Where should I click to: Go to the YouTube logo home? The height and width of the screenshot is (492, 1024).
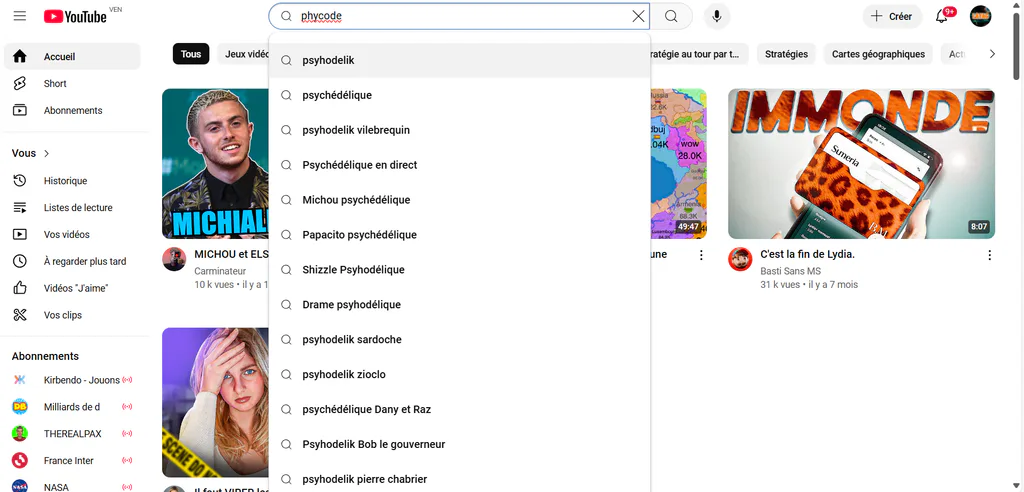click(75, 16)
